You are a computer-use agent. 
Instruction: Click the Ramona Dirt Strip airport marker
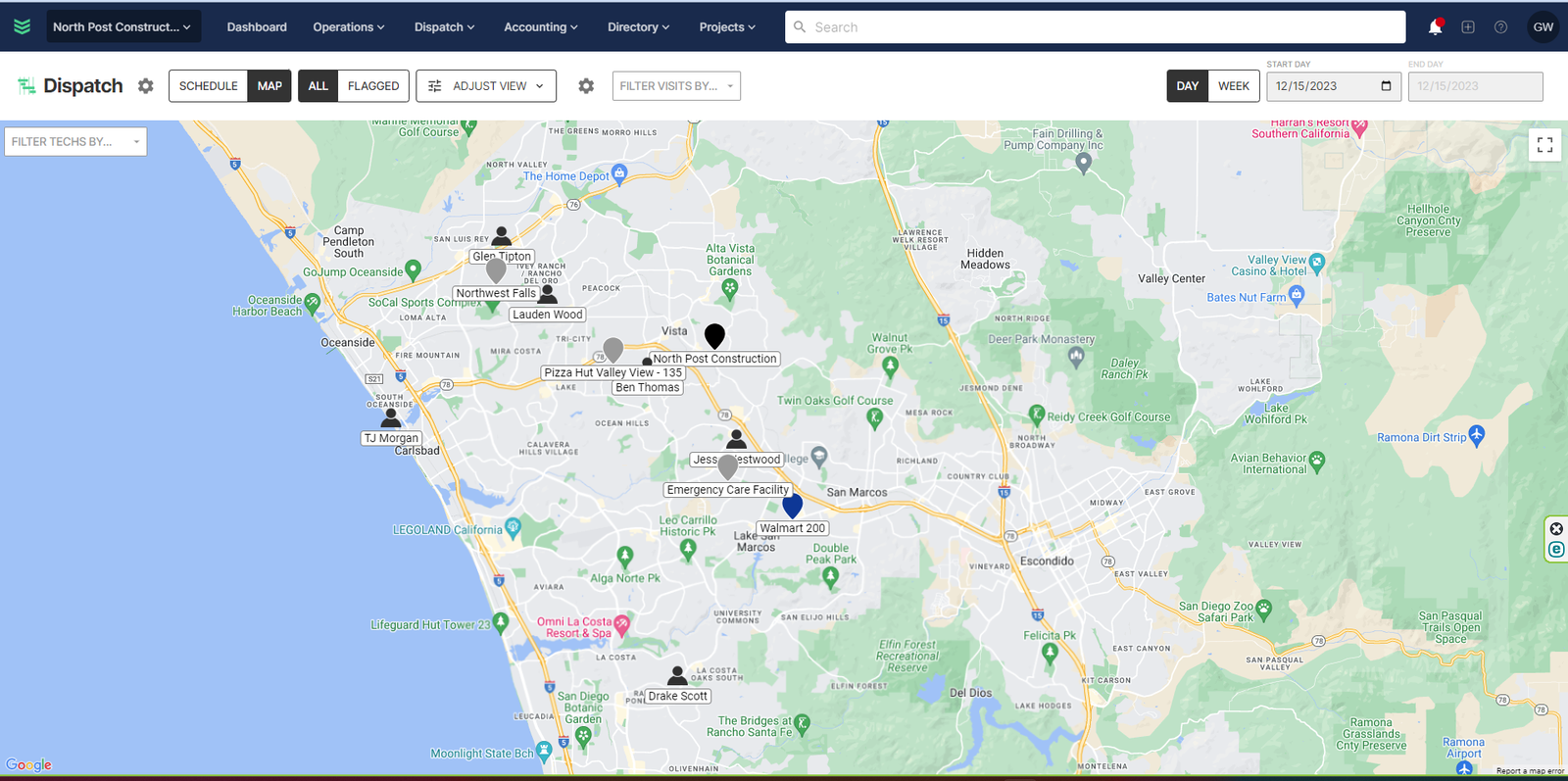pos(1477,435)
